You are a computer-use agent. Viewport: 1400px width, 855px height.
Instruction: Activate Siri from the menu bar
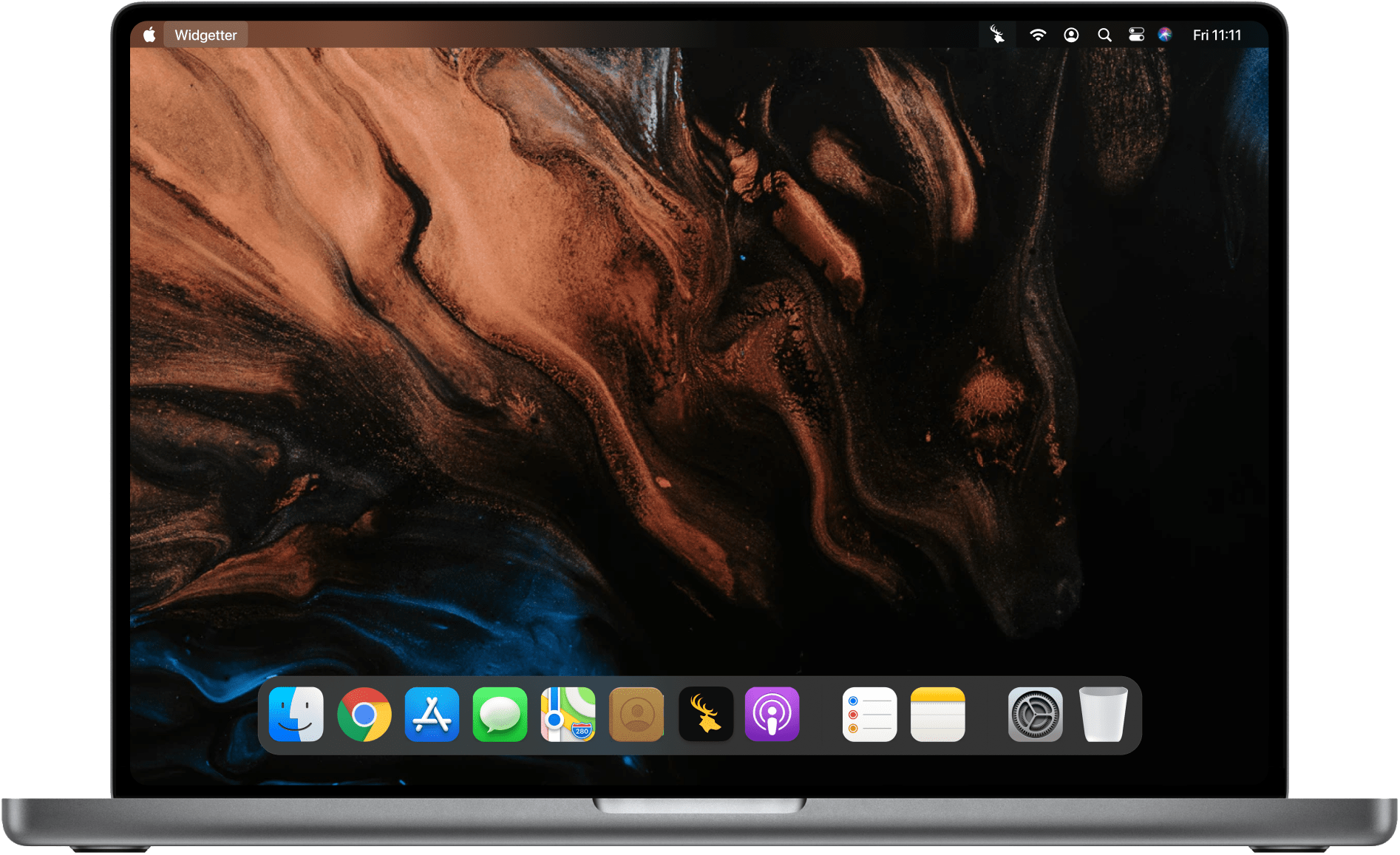tap(1165, 35)
